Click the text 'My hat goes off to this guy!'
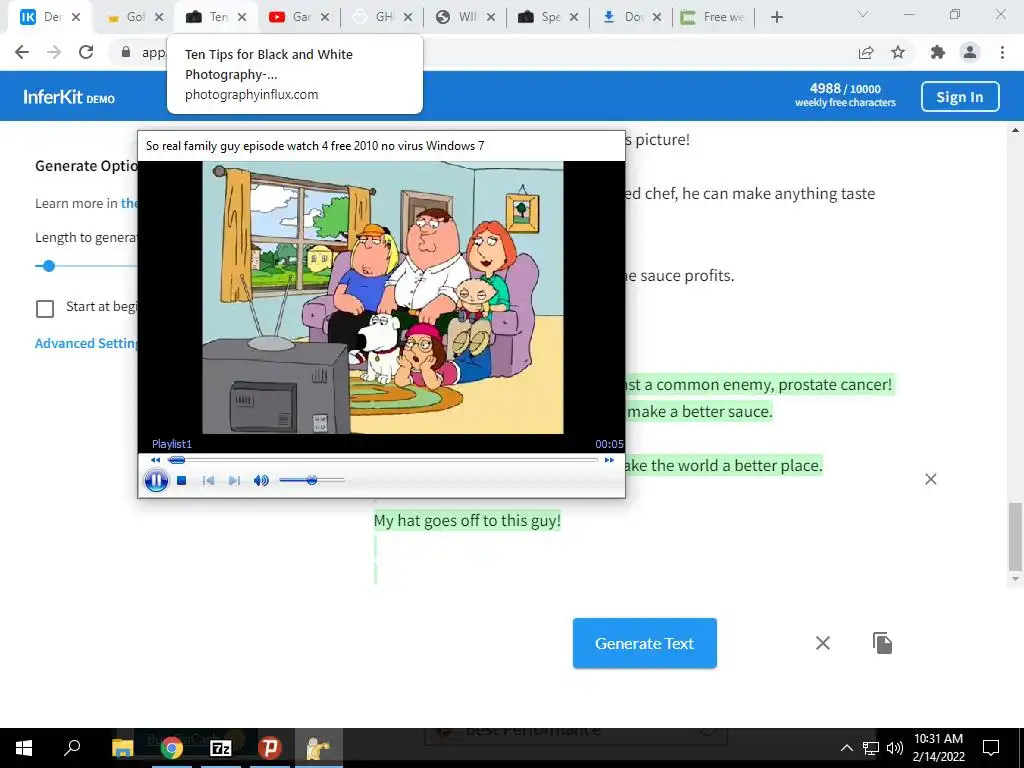This screenshot has height=768, width=1024. click(467, 520)
